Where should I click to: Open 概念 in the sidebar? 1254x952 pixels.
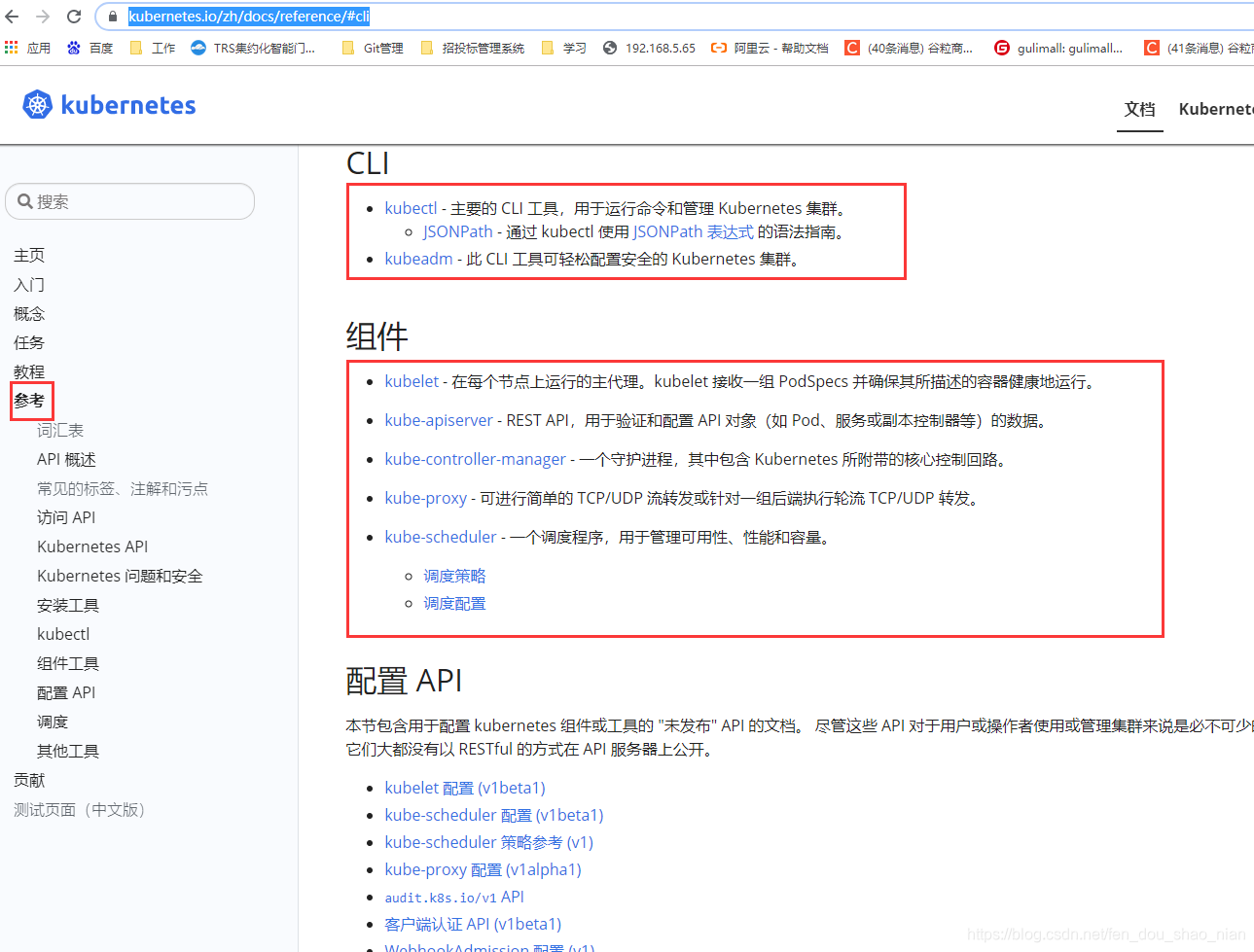point(29,313)
